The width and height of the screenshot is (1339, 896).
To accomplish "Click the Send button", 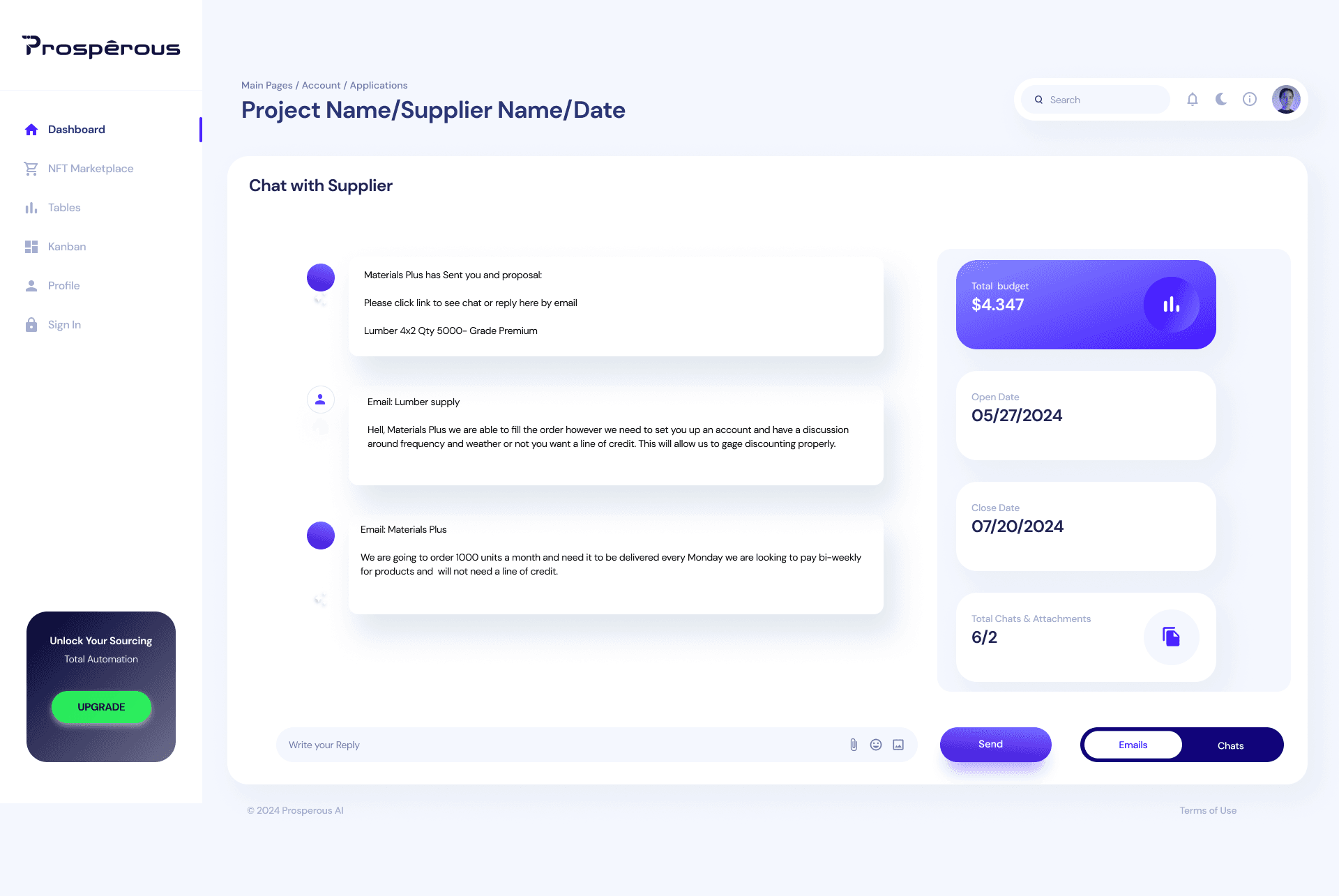I will point(990,744).
